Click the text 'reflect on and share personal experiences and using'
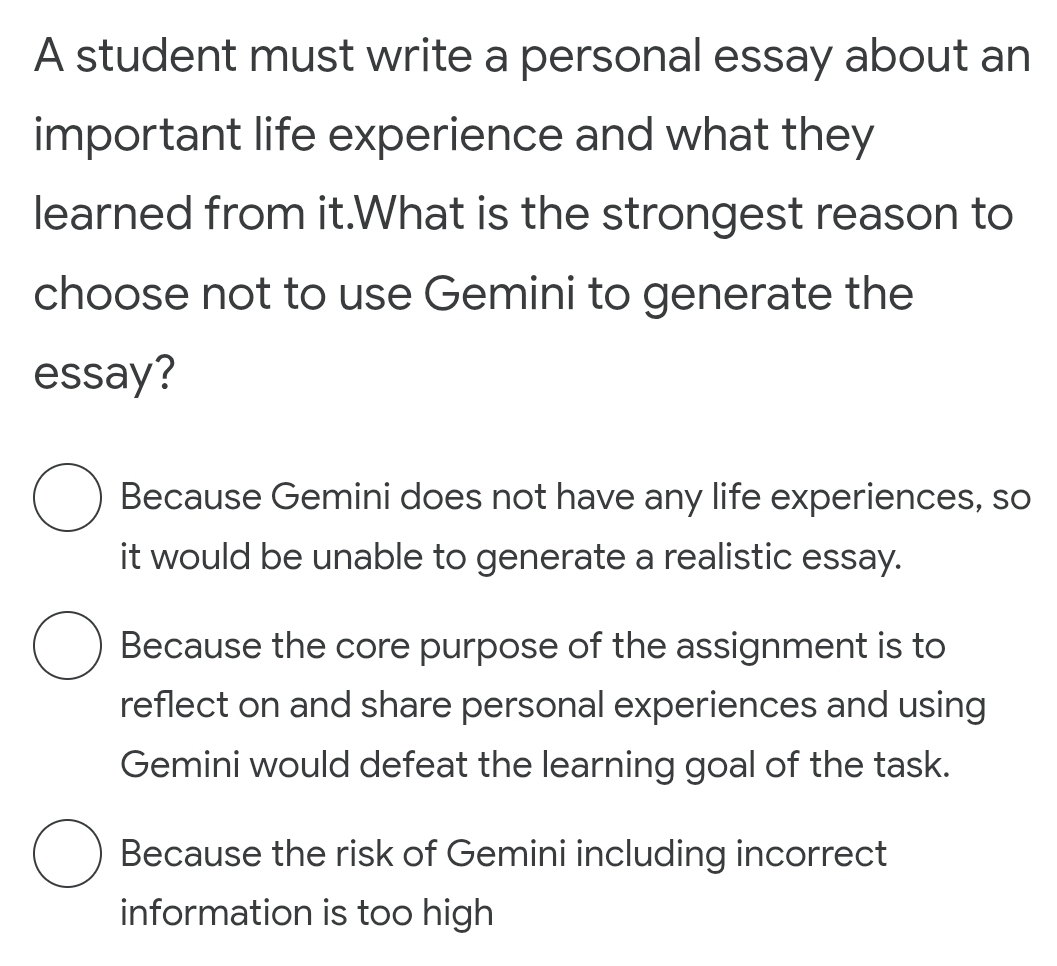The image size is (1057, 966). (x=552, y=705)
